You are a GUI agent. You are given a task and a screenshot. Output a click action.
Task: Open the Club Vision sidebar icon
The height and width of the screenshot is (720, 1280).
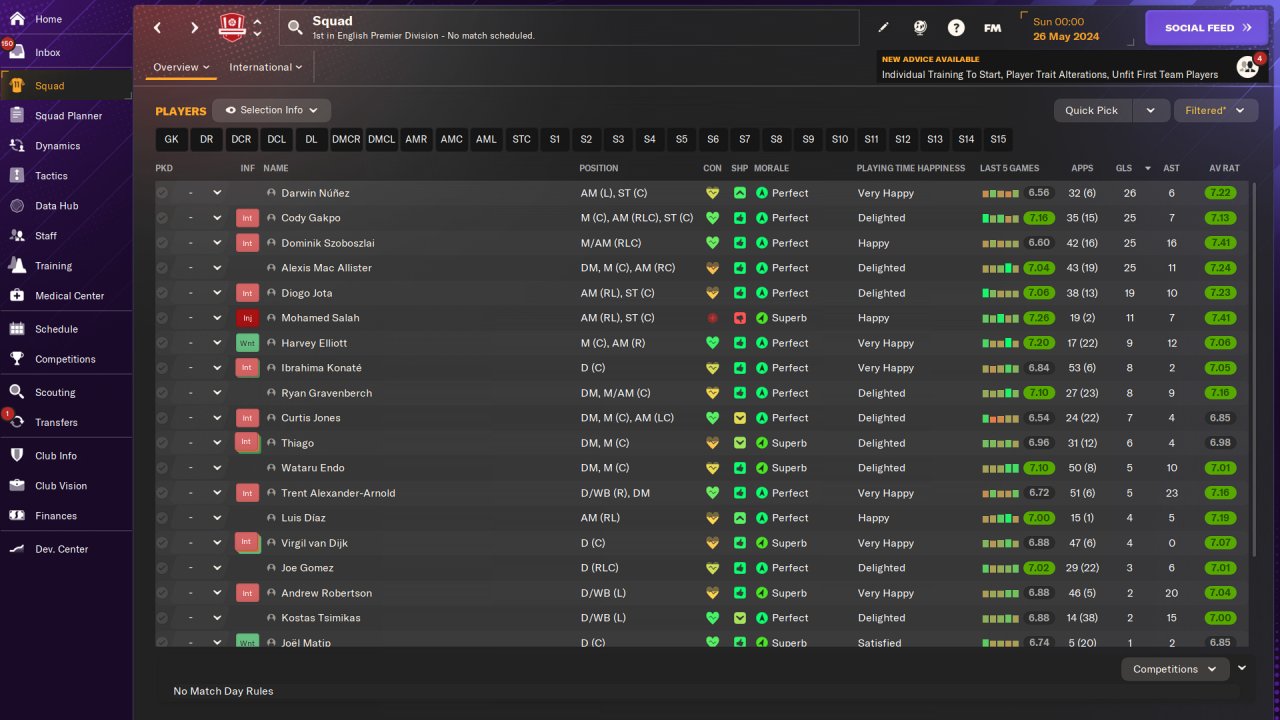point(17,486)
